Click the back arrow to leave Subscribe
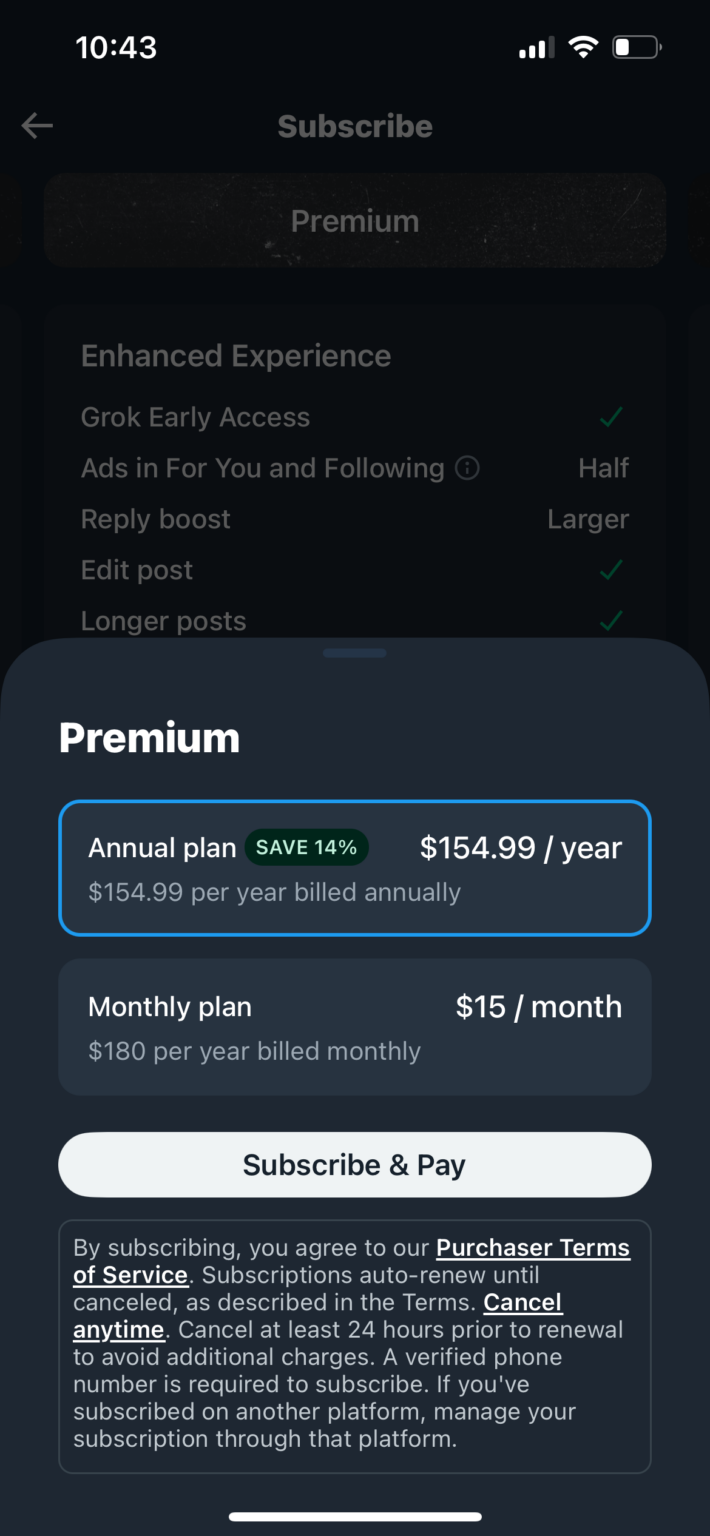 pyautogui.click(x=37, y=125)
